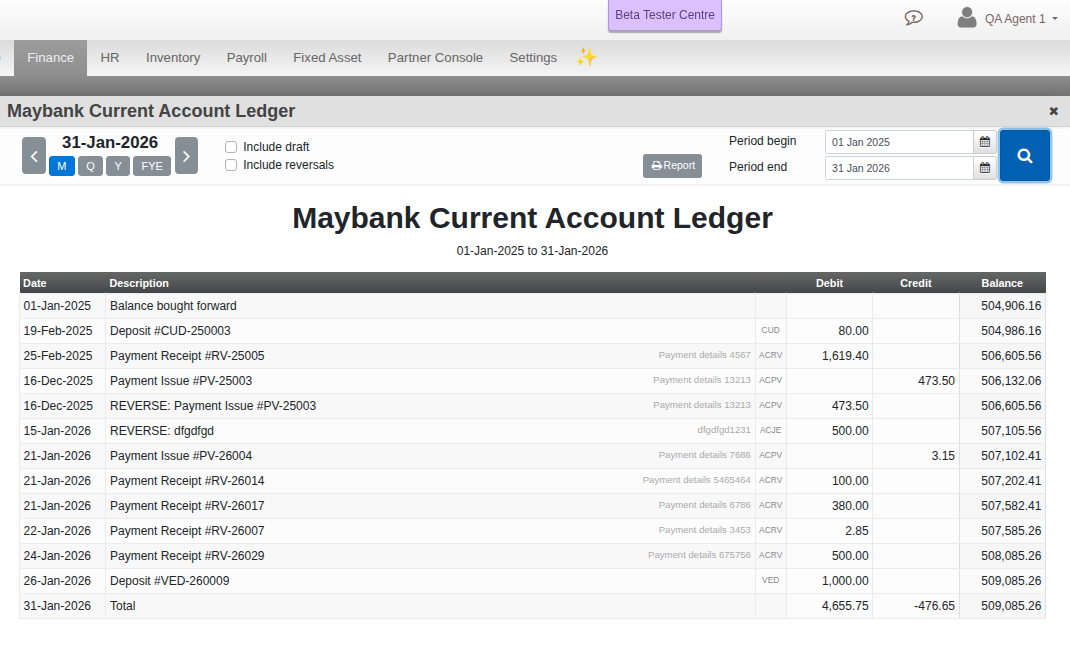Go to the next period arrow
This screenshot has width=1070, height=650.
186,156
